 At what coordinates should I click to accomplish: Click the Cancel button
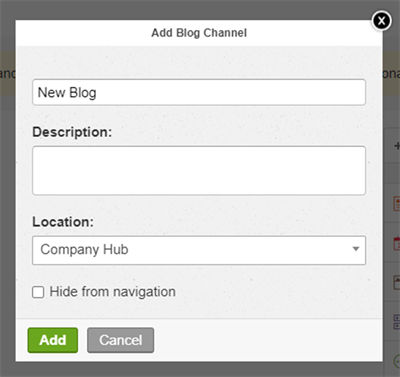121,340
